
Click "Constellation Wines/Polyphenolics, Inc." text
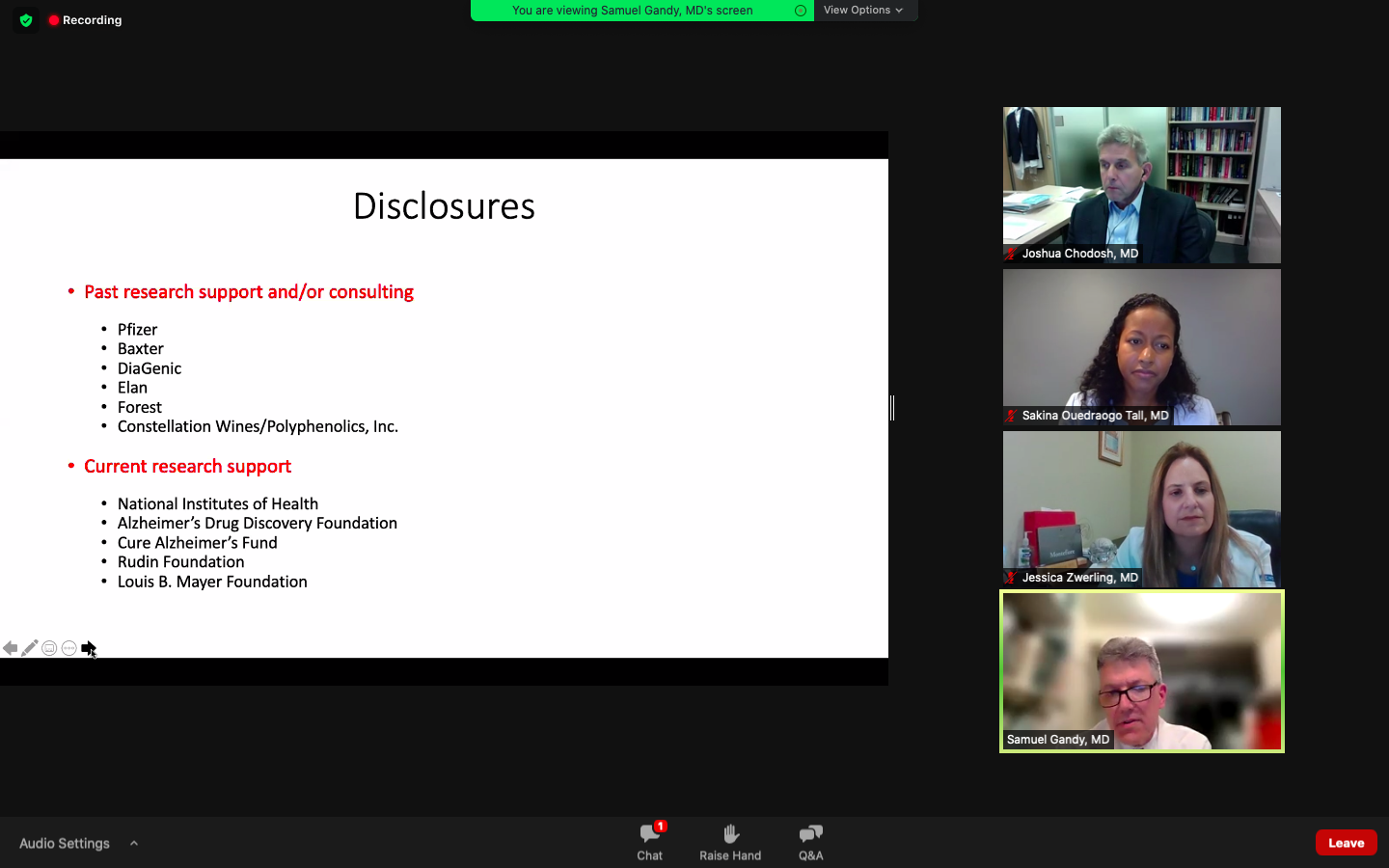point(258,426)
